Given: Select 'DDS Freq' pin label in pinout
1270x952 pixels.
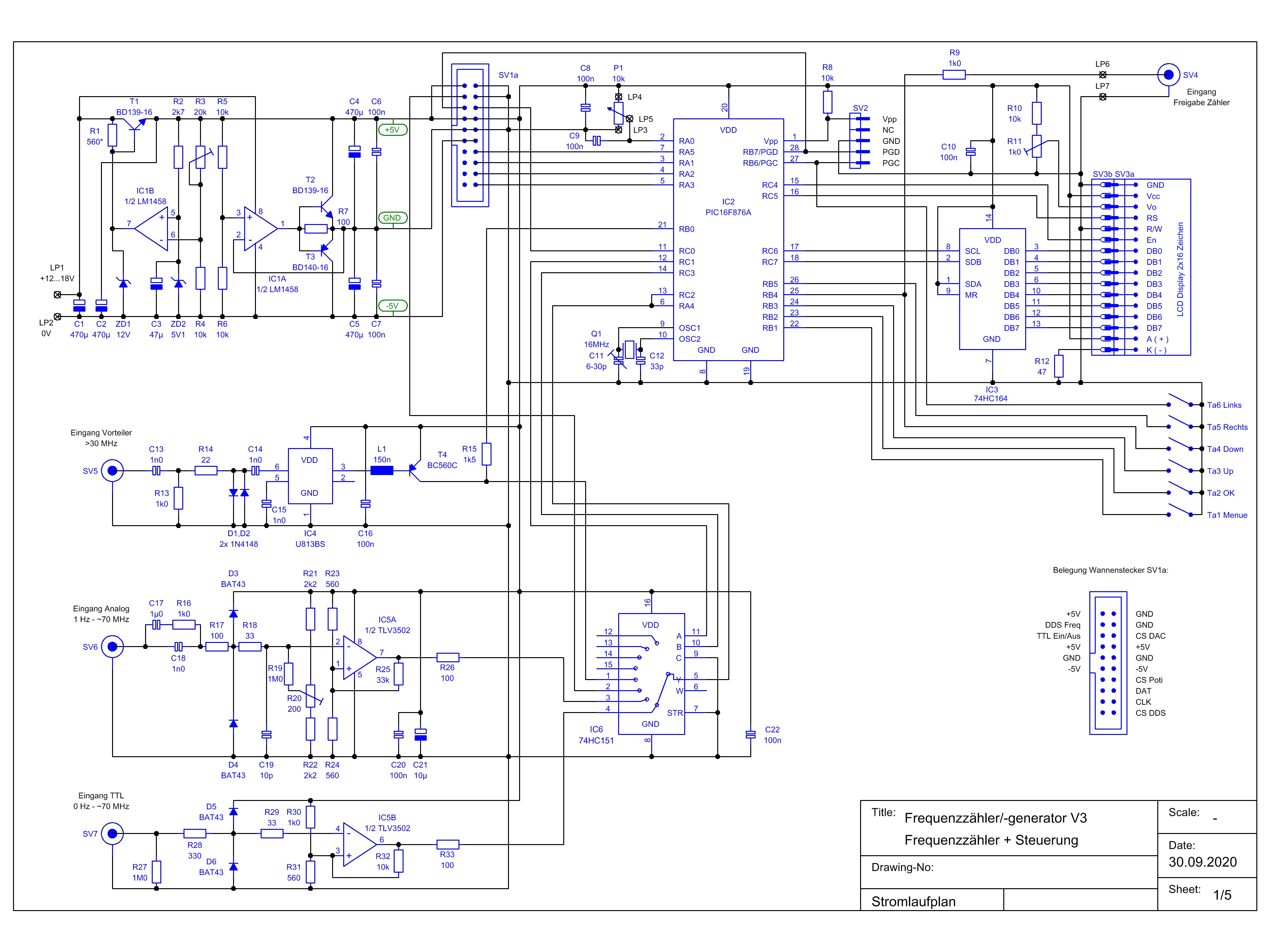Looking at the screenshot, I should [x=1063, y=625].
